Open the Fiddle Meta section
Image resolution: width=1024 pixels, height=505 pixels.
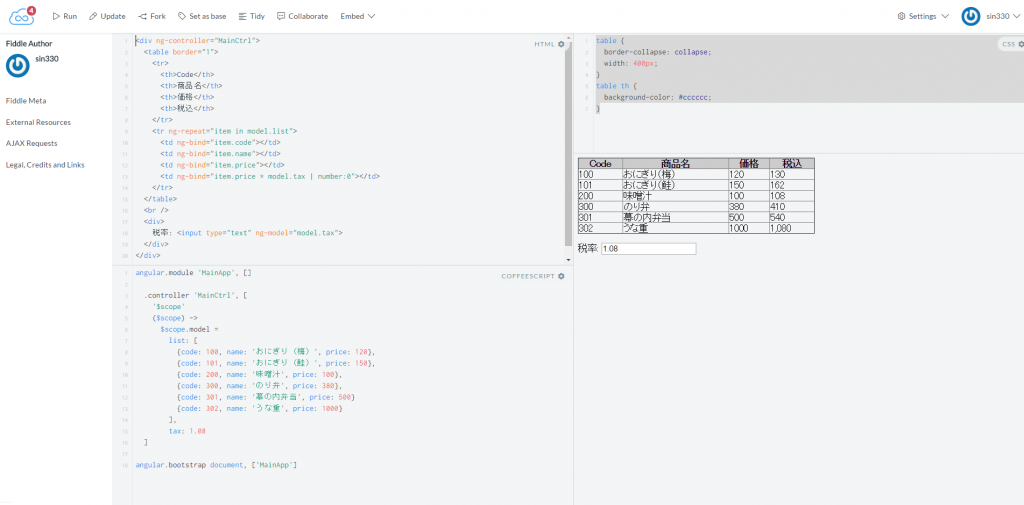pos(26,101)
